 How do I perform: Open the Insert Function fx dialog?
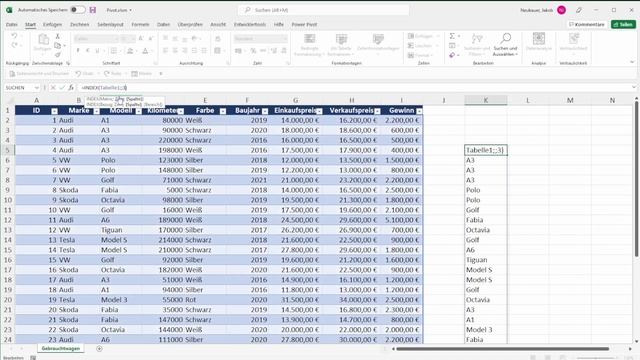tap(71, 87)
